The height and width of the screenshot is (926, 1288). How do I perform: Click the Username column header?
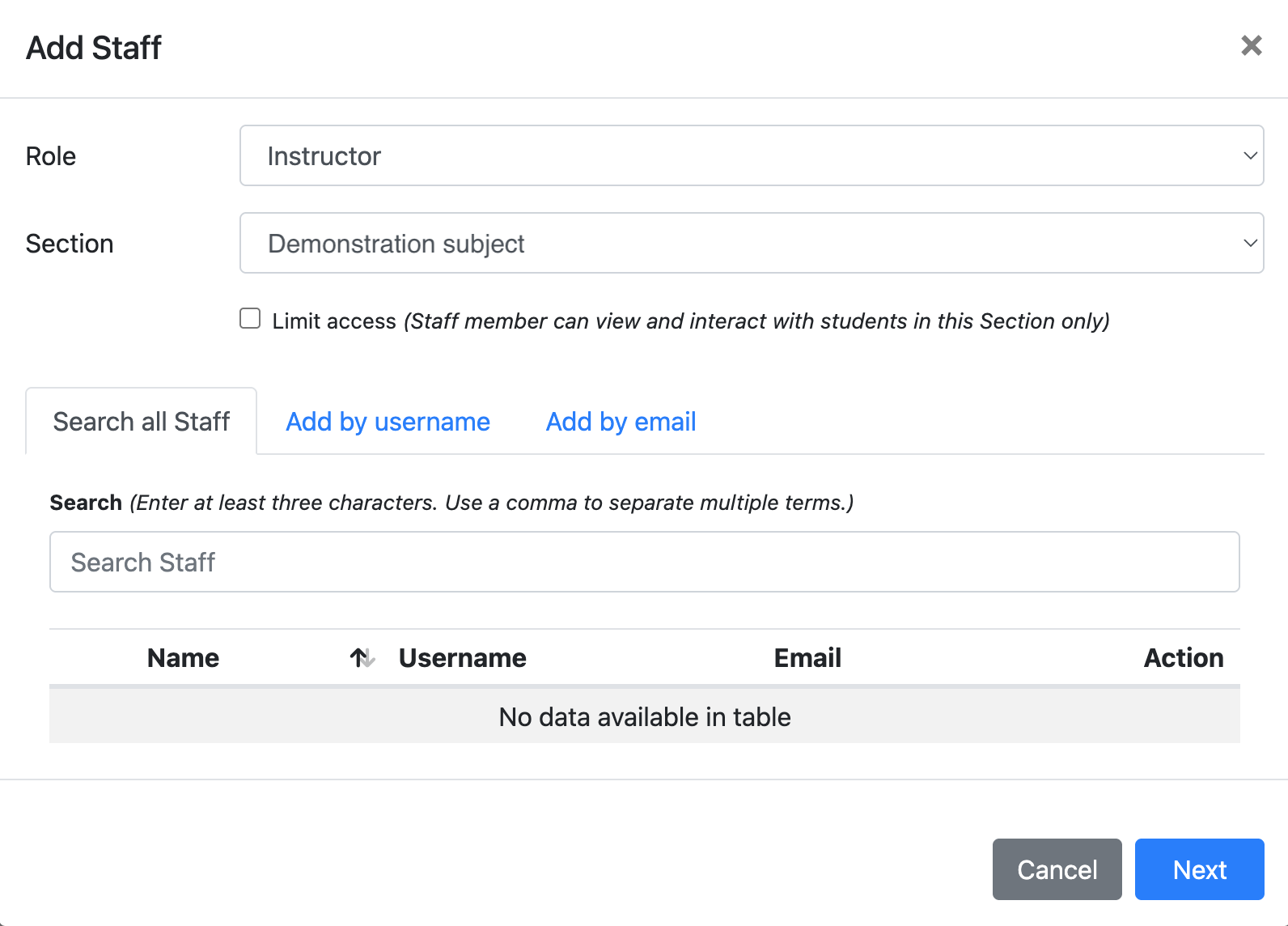462,657
